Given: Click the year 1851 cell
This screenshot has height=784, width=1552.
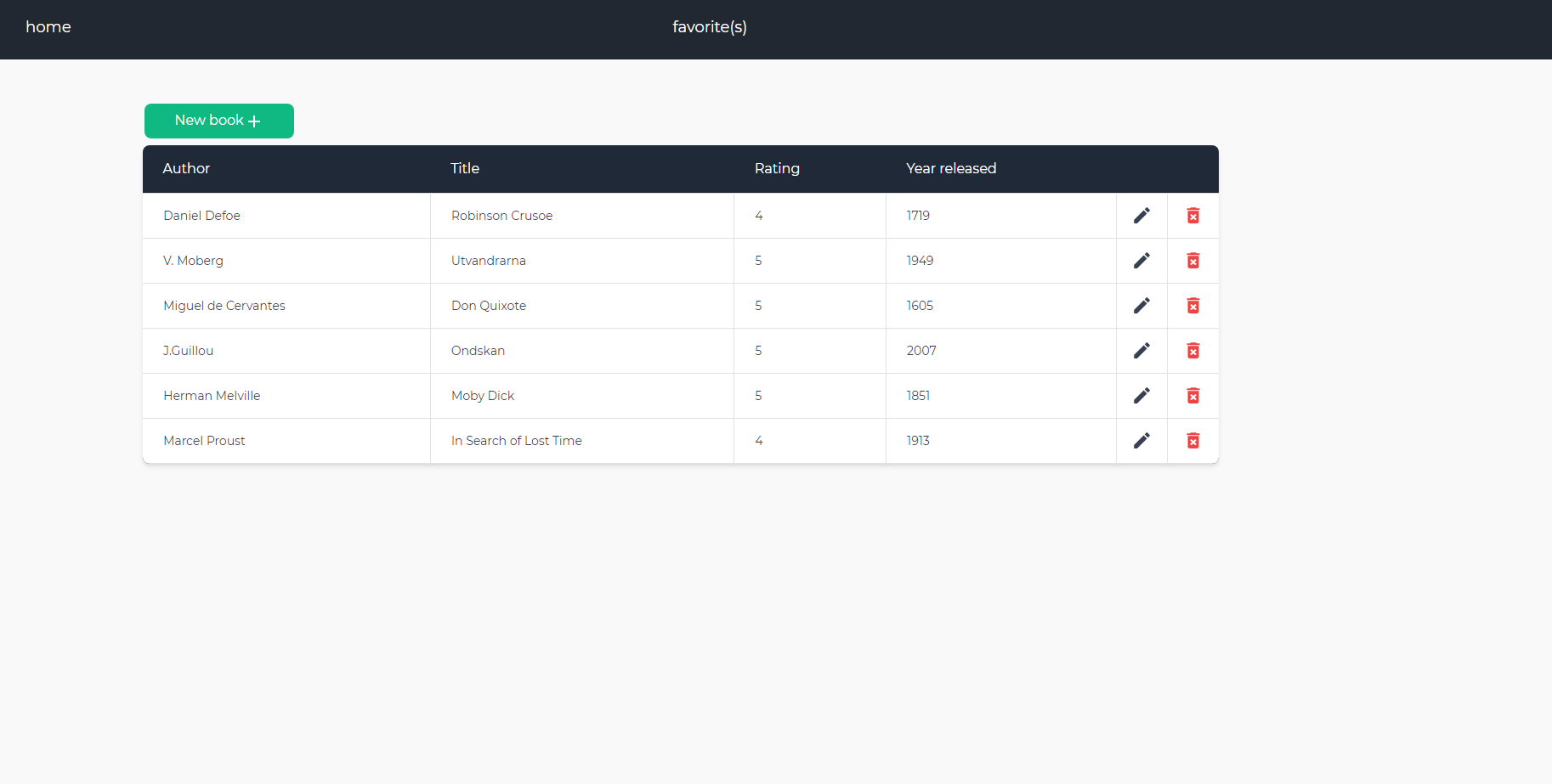Looking at the screenshot, I should pos(1001,396).
